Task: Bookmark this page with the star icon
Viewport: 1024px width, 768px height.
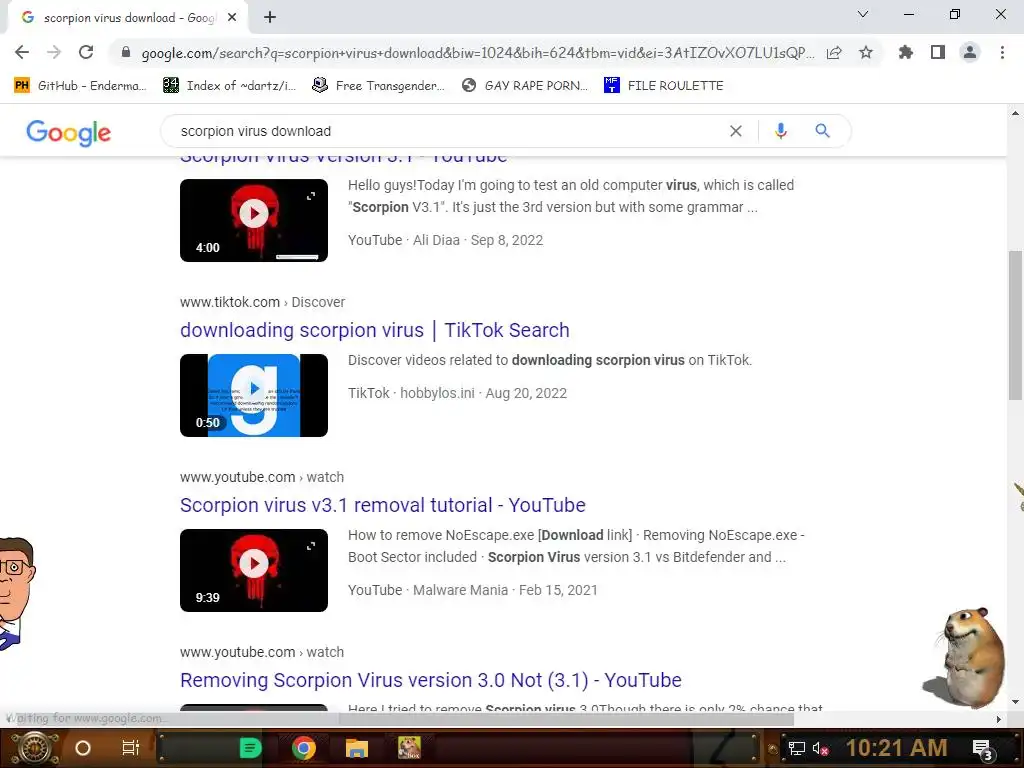Action: (866, 52)
